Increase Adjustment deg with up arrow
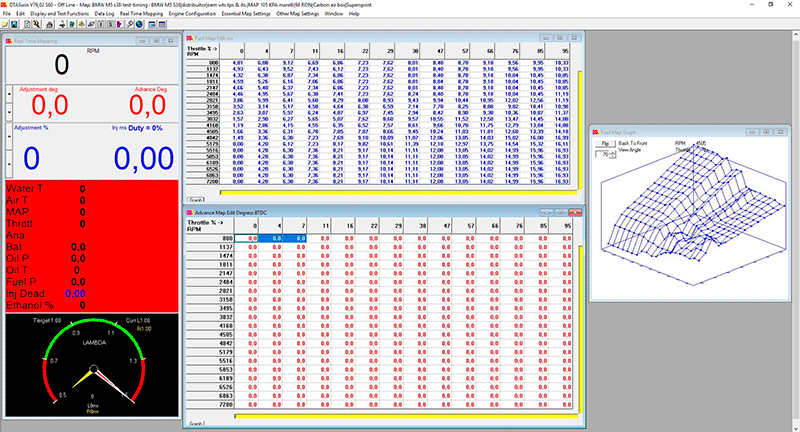The height and width of the screenshot is (432, 800). coord(9,94)
